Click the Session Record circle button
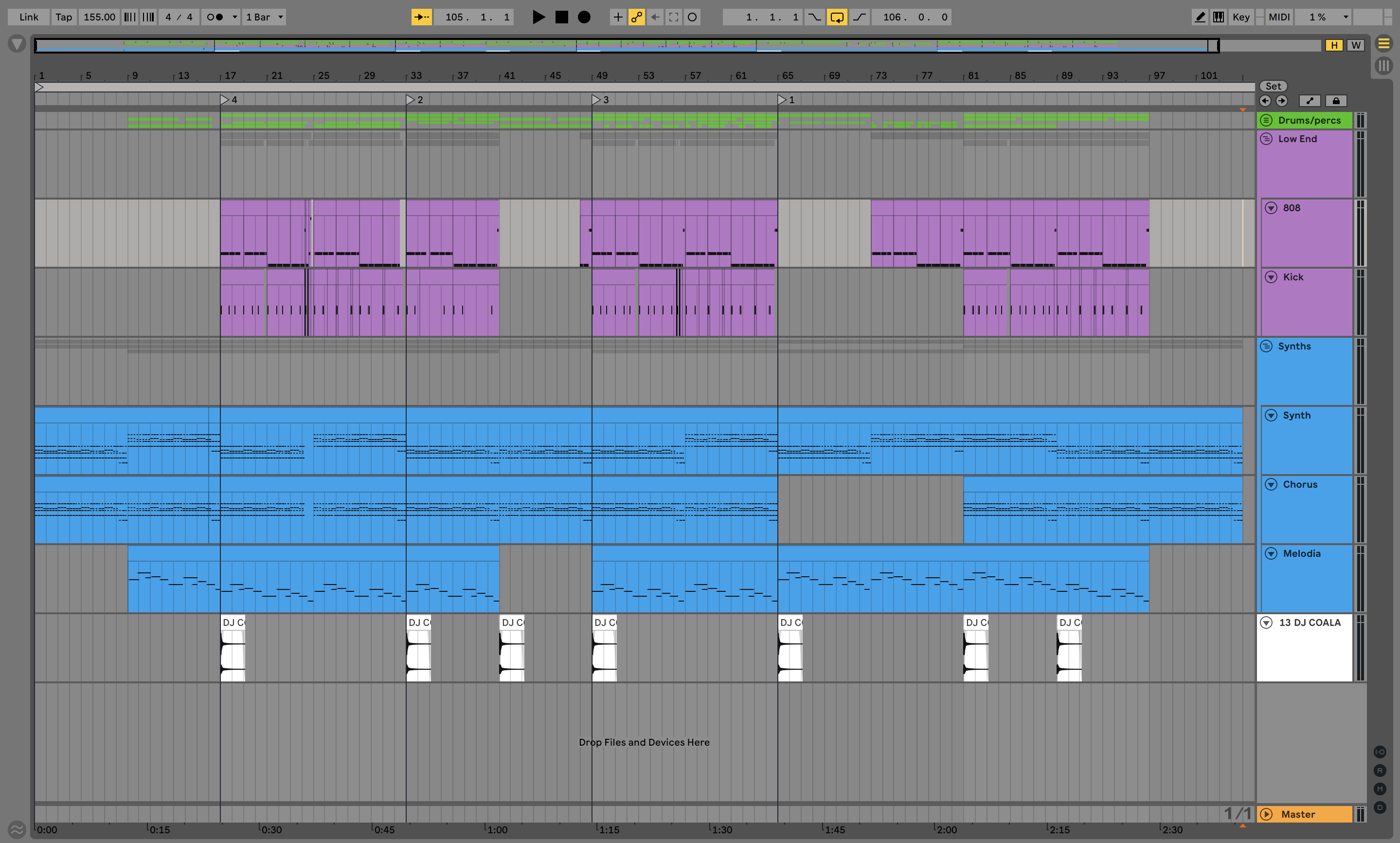The width and height of the screenshot is (1400, 843). click(693, 17)
